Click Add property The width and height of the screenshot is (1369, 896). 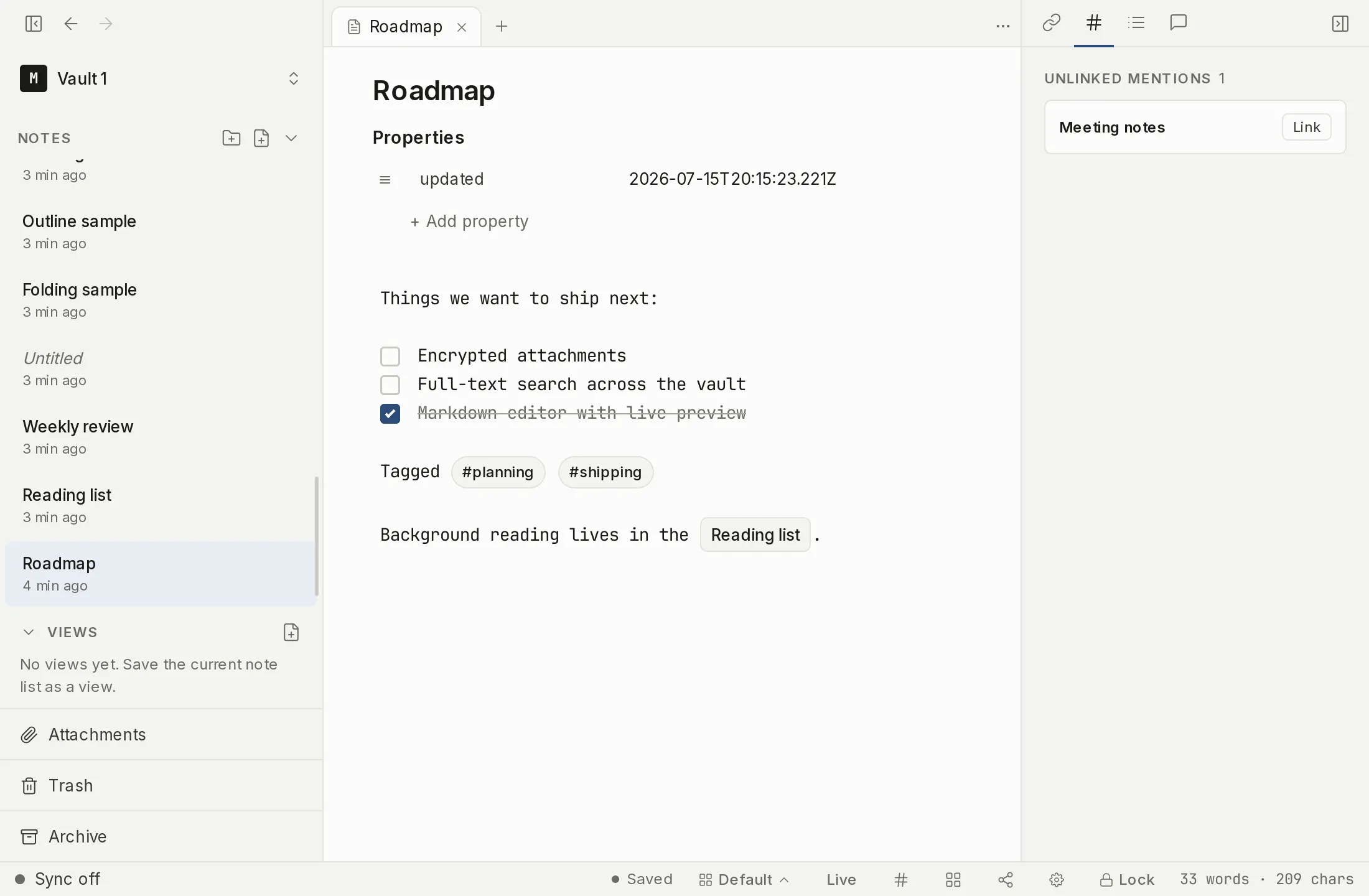(469, 222)
